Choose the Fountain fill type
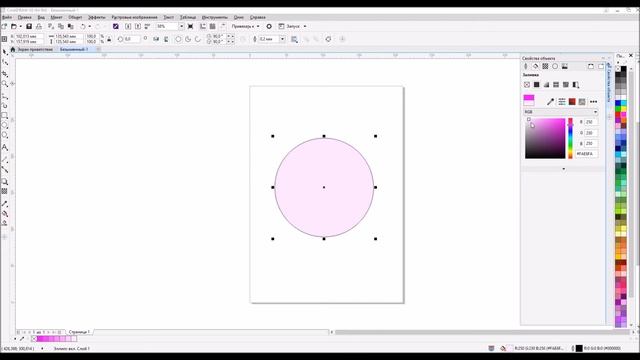The height and width of the screenshot is (360, 640). 547,84
